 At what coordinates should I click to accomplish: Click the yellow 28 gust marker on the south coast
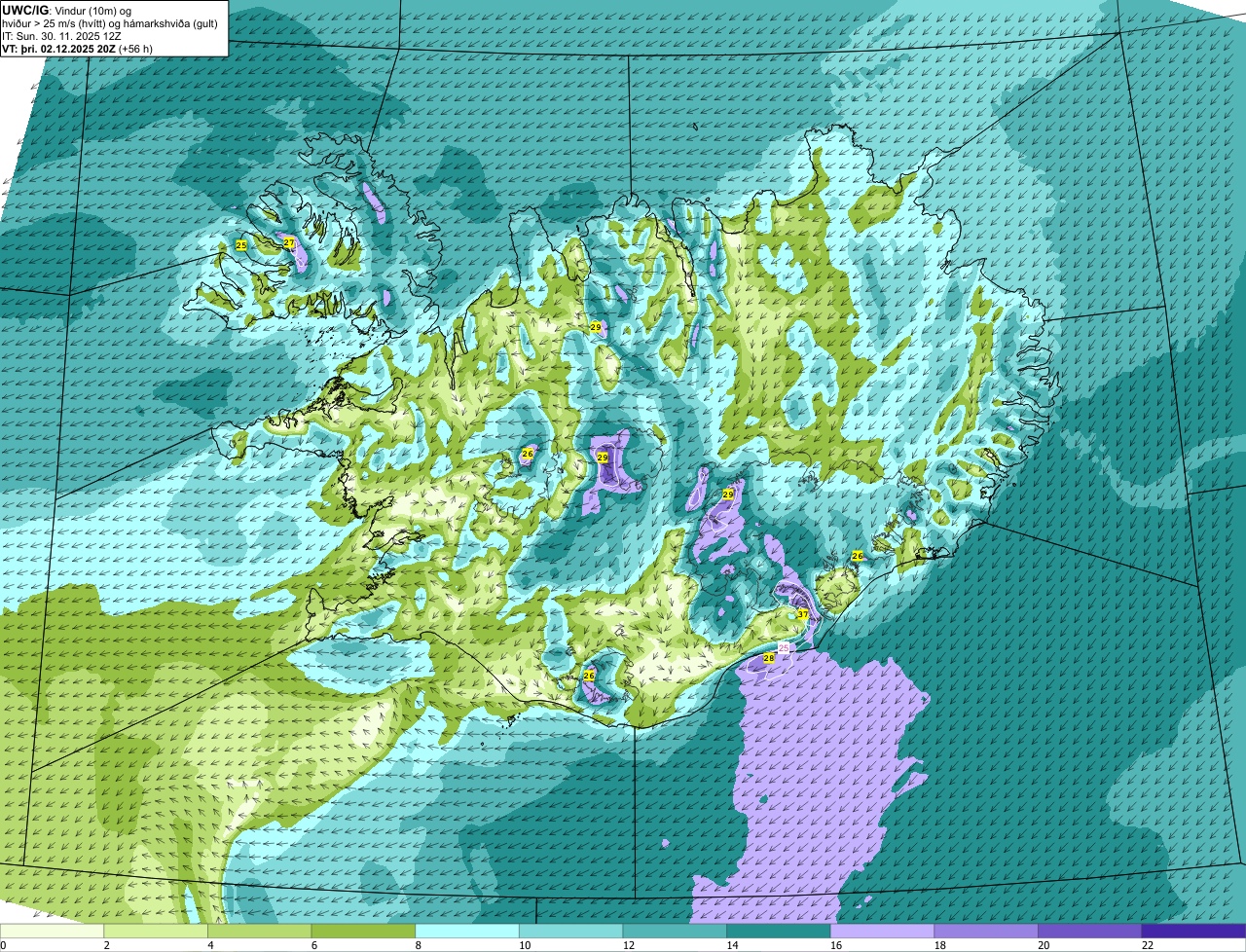[x=768, y=658]
